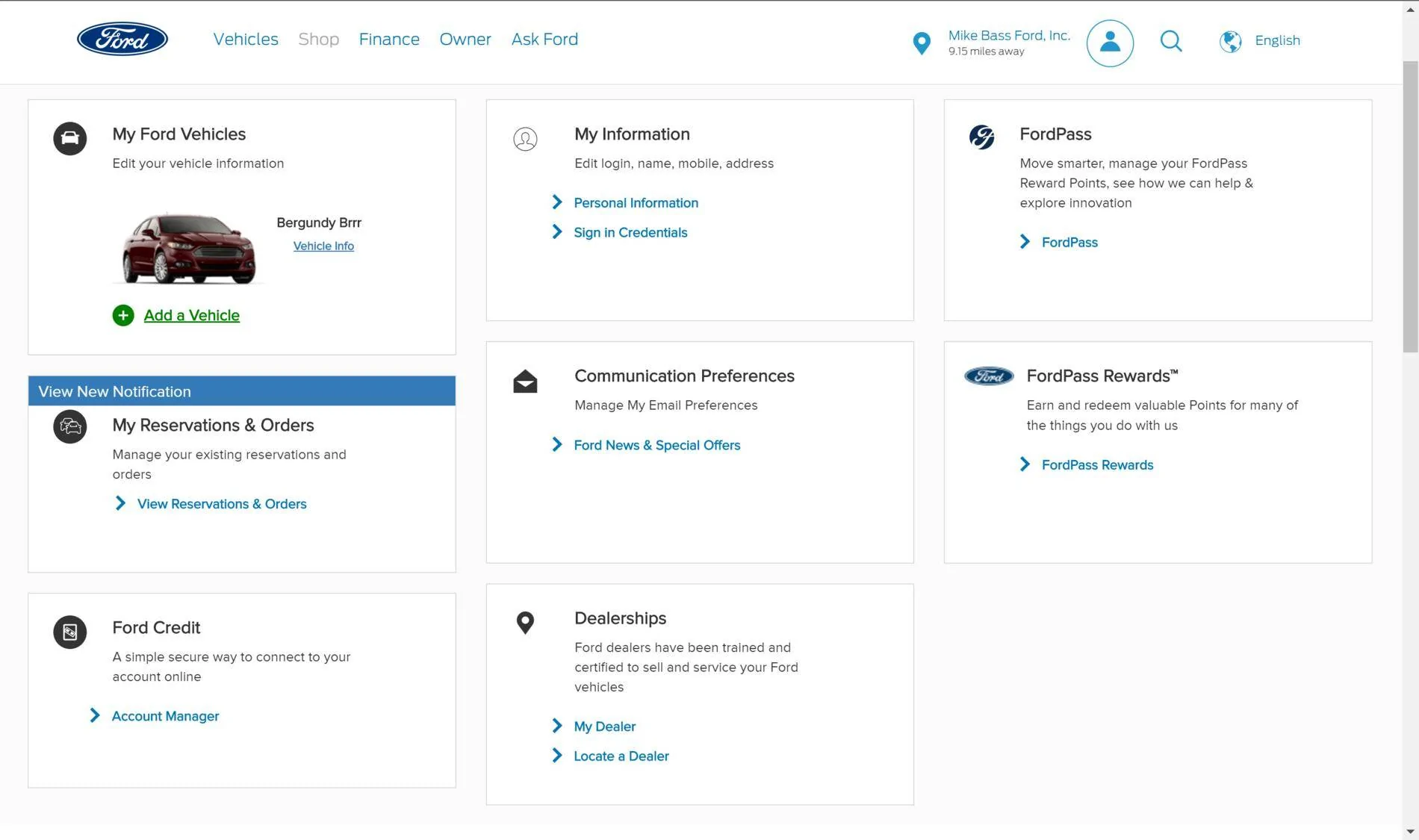1419x840 pixels.
Task: Click the chevron beside Personal Information
Action: coord(557,202)
